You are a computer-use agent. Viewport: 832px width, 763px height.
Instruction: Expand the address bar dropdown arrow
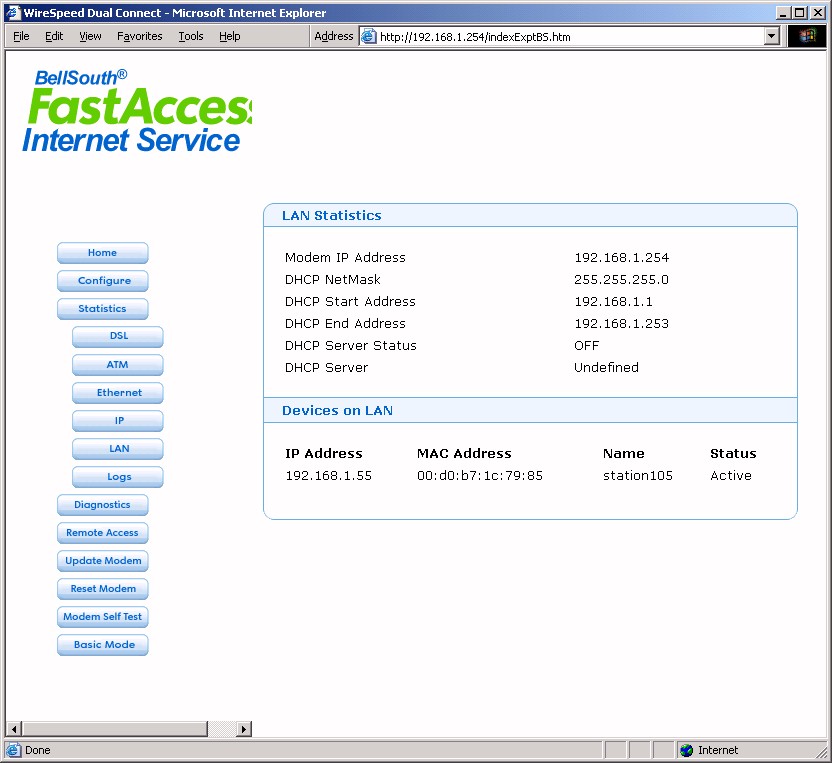772,37
